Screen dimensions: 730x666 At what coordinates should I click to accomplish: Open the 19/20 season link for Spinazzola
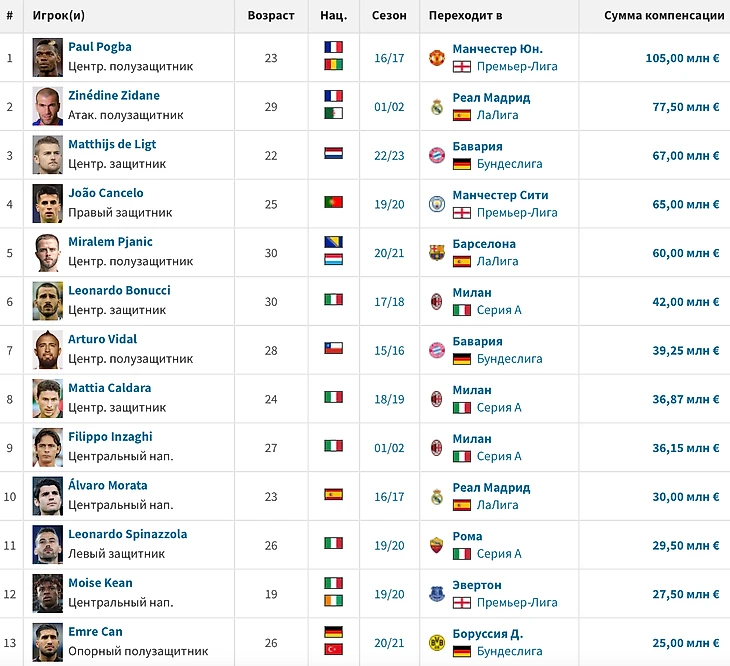point(389,545)
